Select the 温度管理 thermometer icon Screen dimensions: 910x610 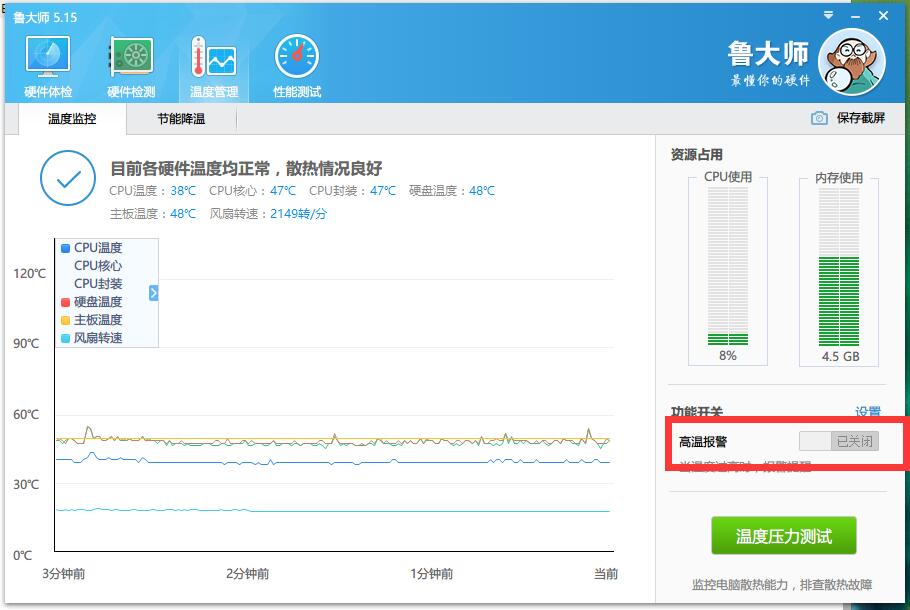[214, 57]
